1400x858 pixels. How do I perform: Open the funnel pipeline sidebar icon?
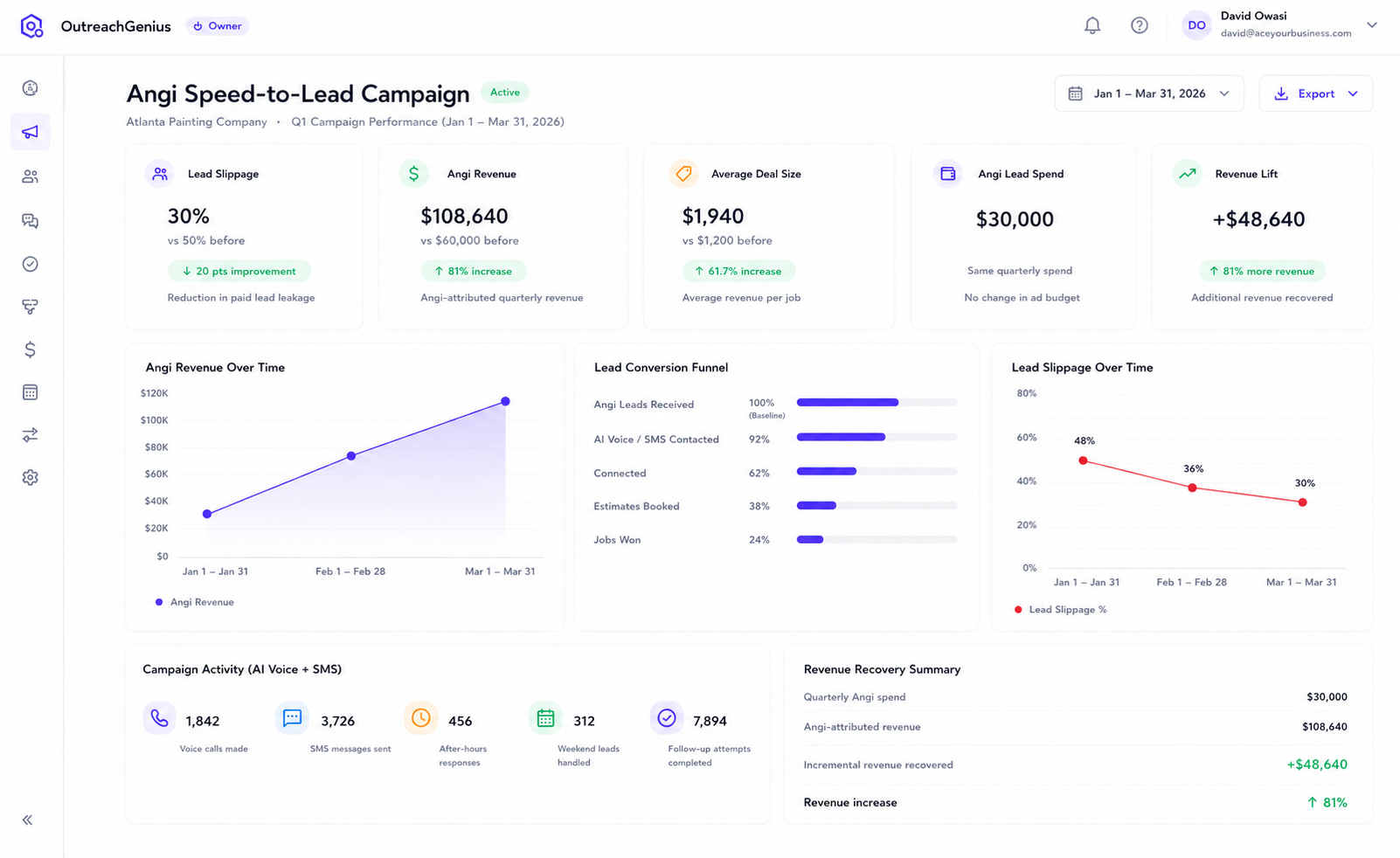pyautogui.click(x=31, y=307)
